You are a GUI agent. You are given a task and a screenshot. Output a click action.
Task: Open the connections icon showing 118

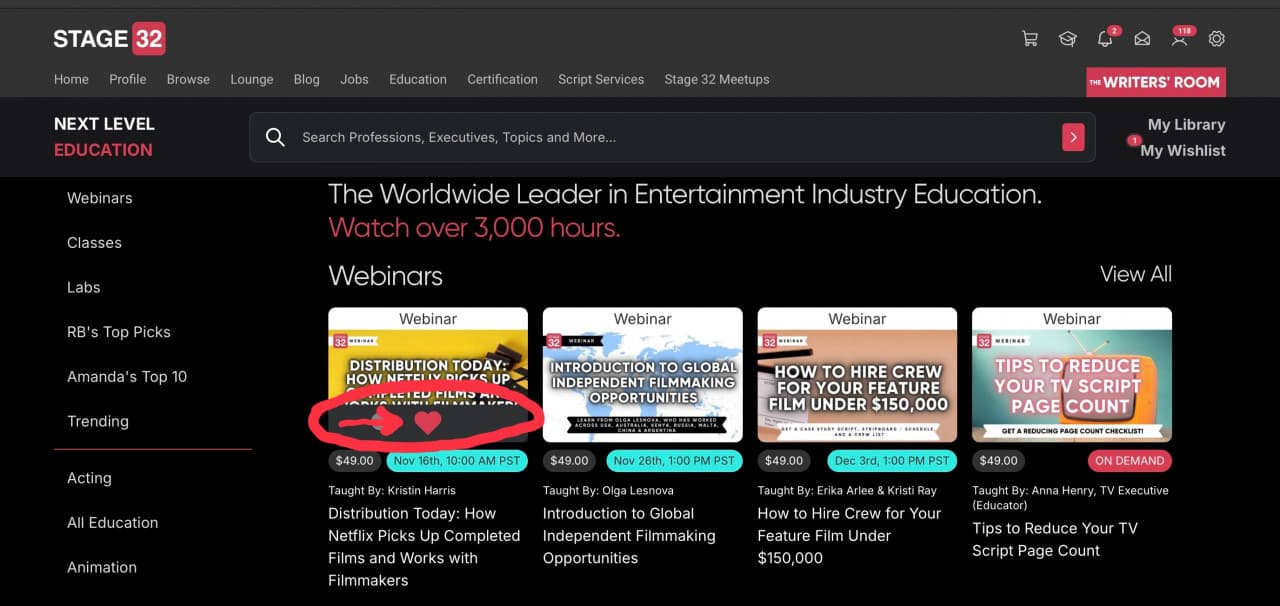tap(1180, 39)
